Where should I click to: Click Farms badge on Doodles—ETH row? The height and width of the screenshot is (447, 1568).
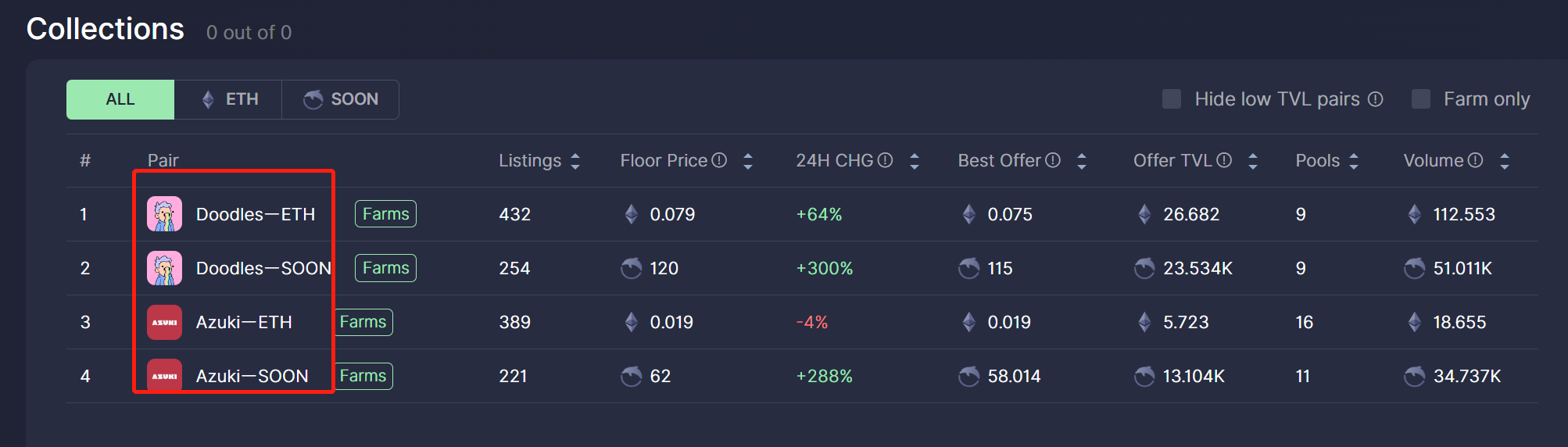click(x=385, y=214)
